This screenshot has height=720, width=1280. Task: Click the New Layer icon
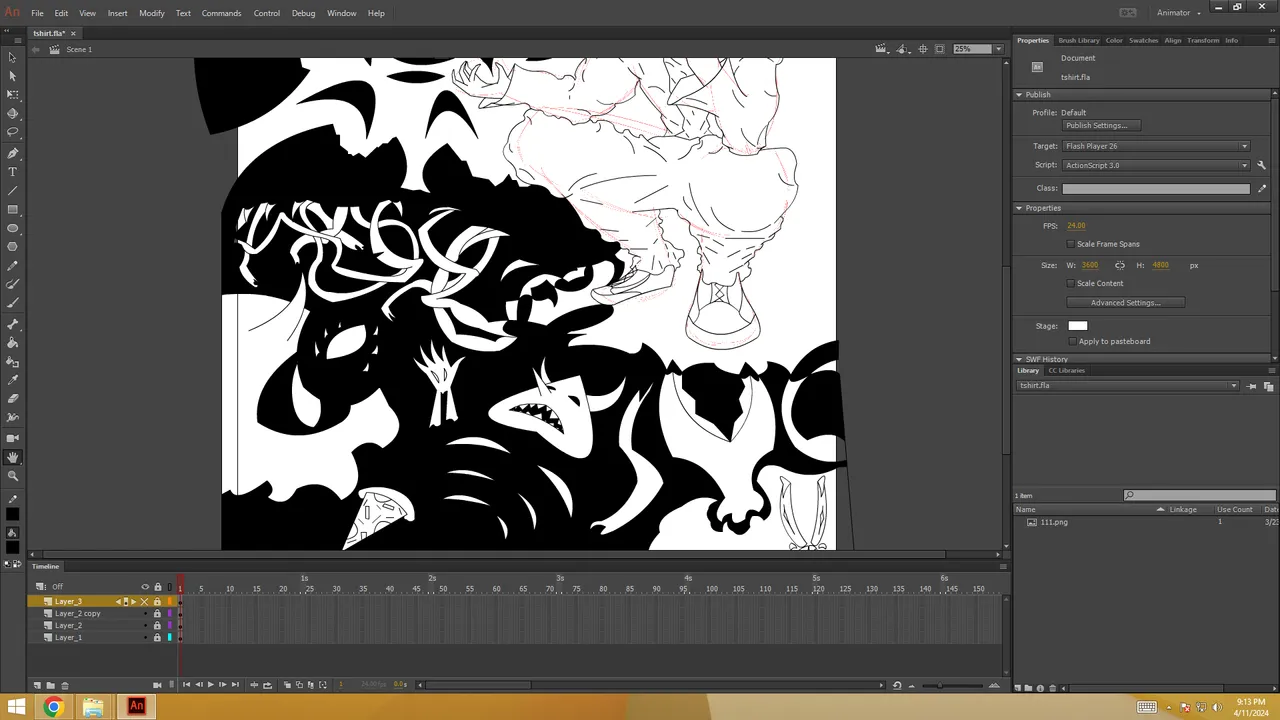[37, 685]
